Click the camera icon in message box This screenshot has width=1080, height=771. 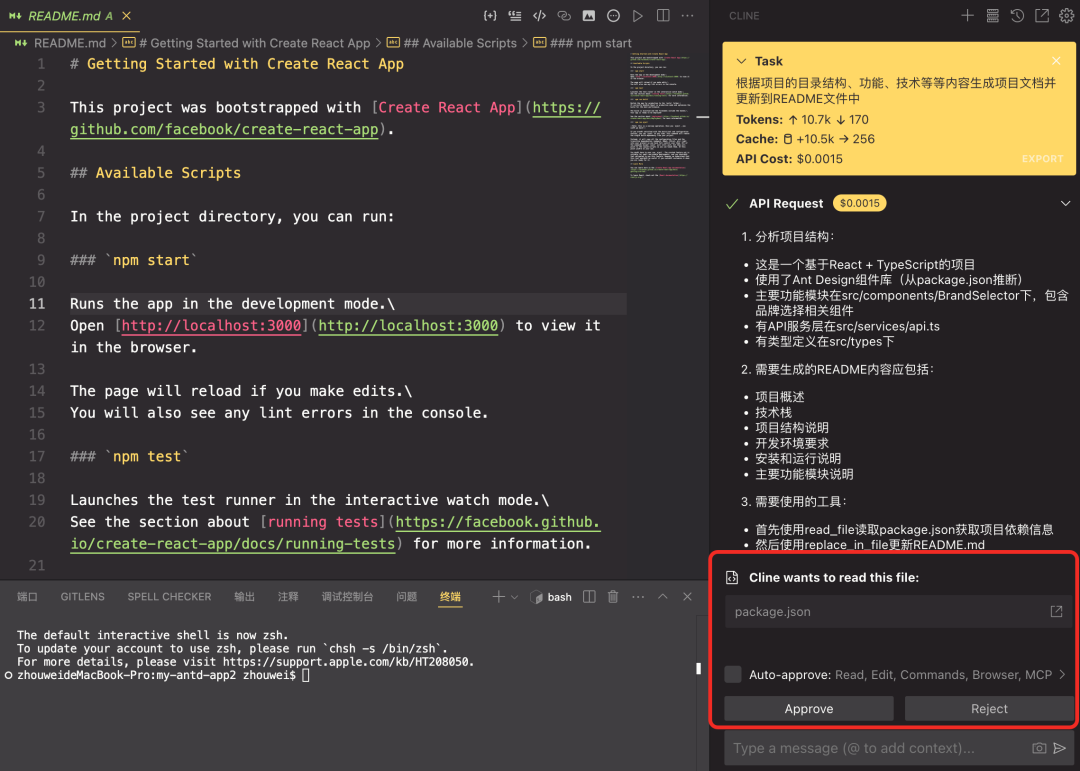tap(1039, 748)
